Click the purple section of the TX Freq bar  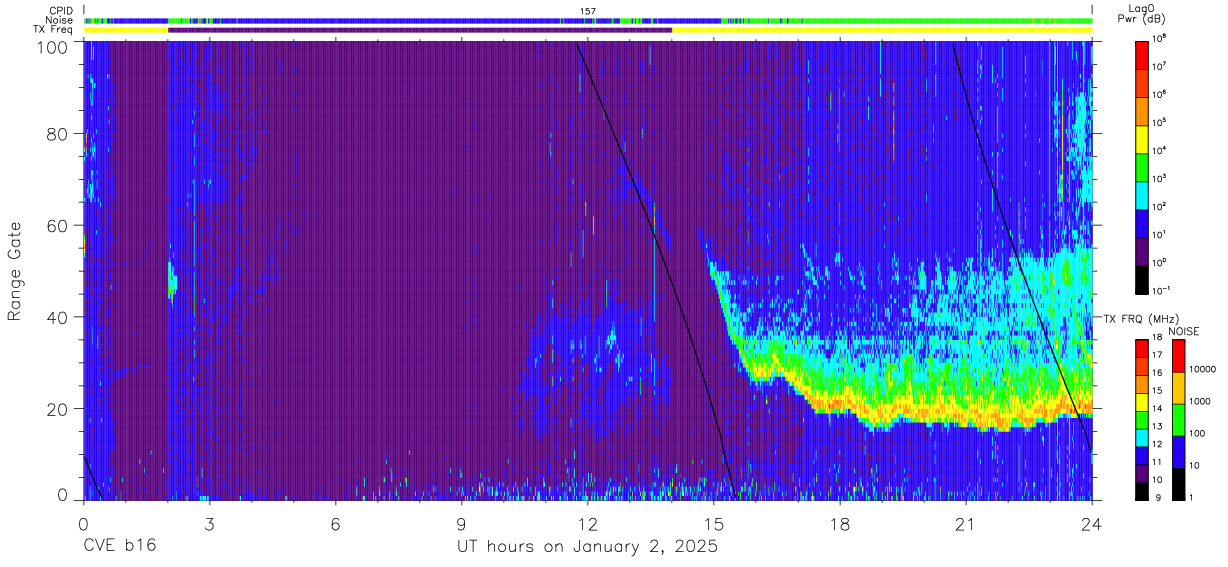click(x=420, y=30)
